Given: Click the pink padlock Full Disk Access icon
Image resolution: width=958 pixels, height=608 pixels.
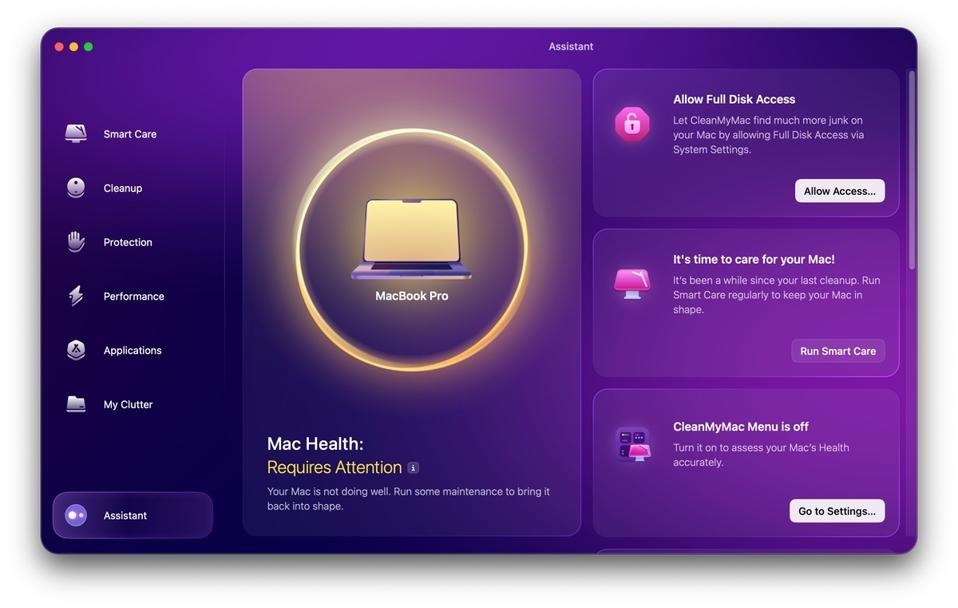Looking at the screenshot, I should 632,124.
